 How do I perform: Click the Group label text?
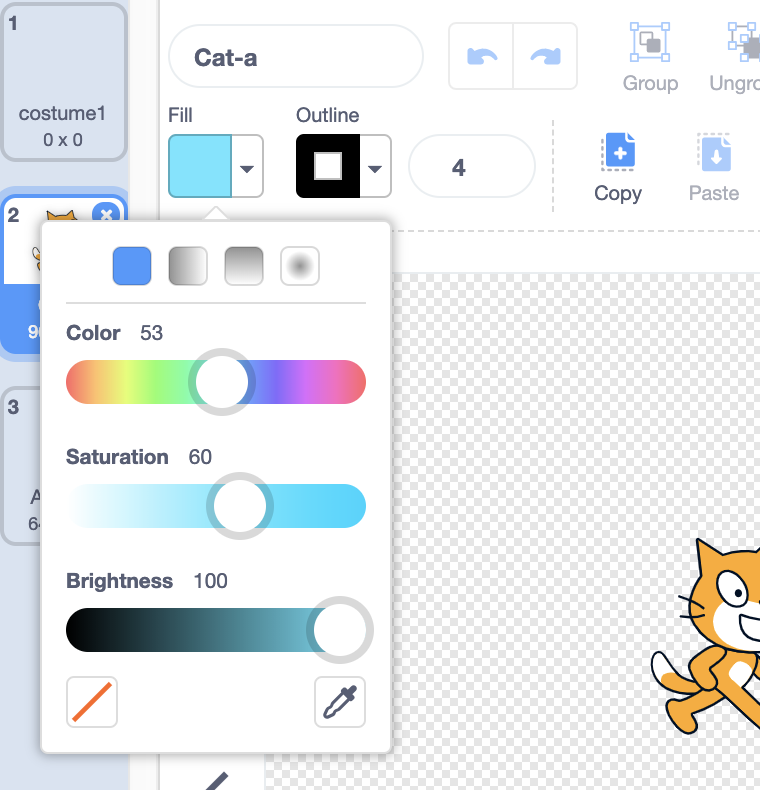tap(650, 83)
